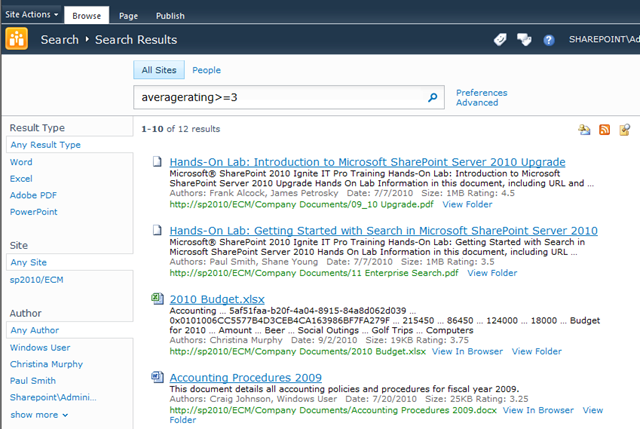The width and height of the screenshot is (640, 429).
Task: Click View Folder for 2010 Budget.xlsx
Action: 537,351
